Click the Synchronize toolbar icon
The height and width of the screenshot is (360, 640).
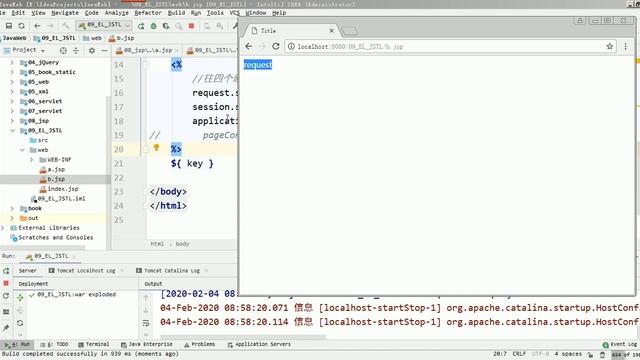click(x=21, y=26)
